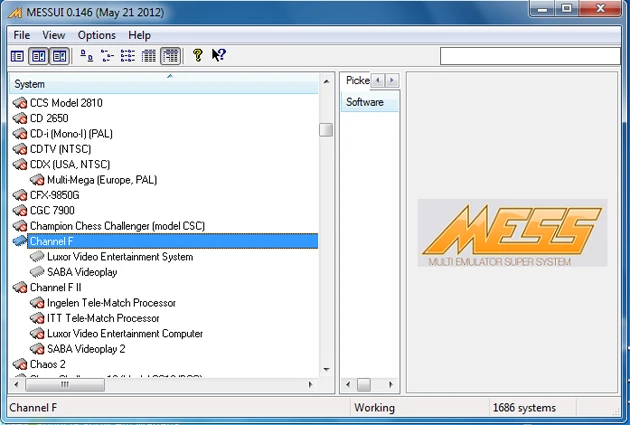Select Multi-Mega (Europe, PAL) clone

click(x=102, y=180)
